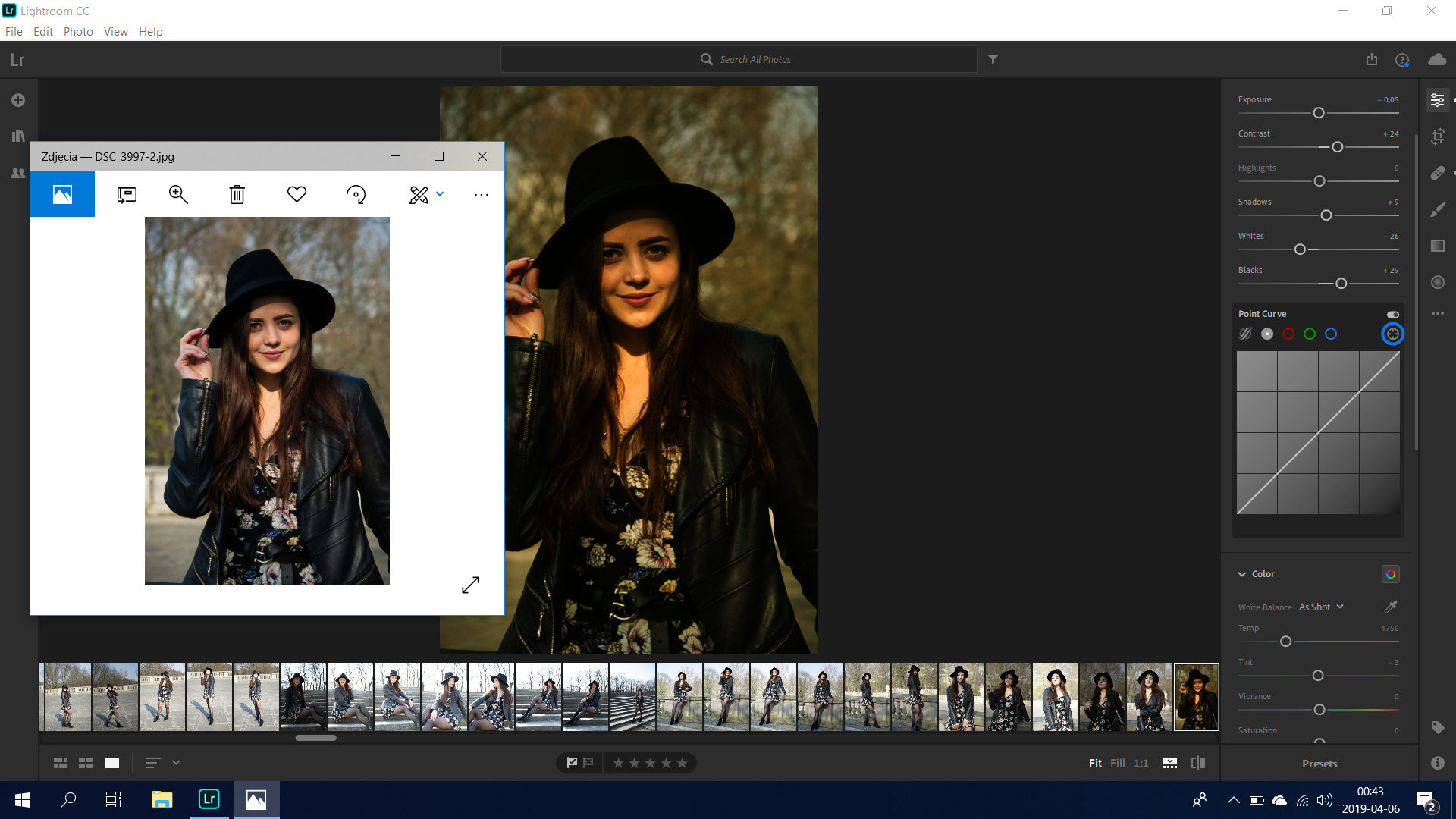Open White Balance As Shot dropdown
This screenshot has height=819, width=1456.
pyautogui.click(x=1321, y=607)
